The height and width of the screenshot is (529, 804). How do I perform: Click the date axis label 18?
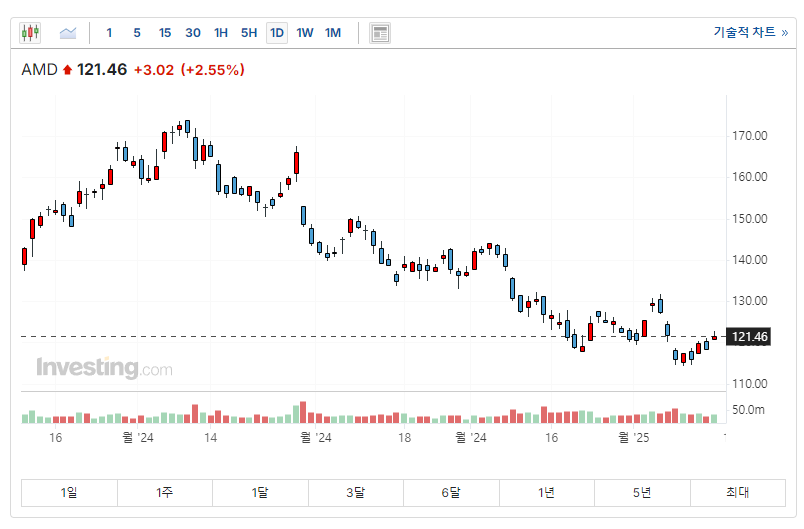click(x=405, y=438)
